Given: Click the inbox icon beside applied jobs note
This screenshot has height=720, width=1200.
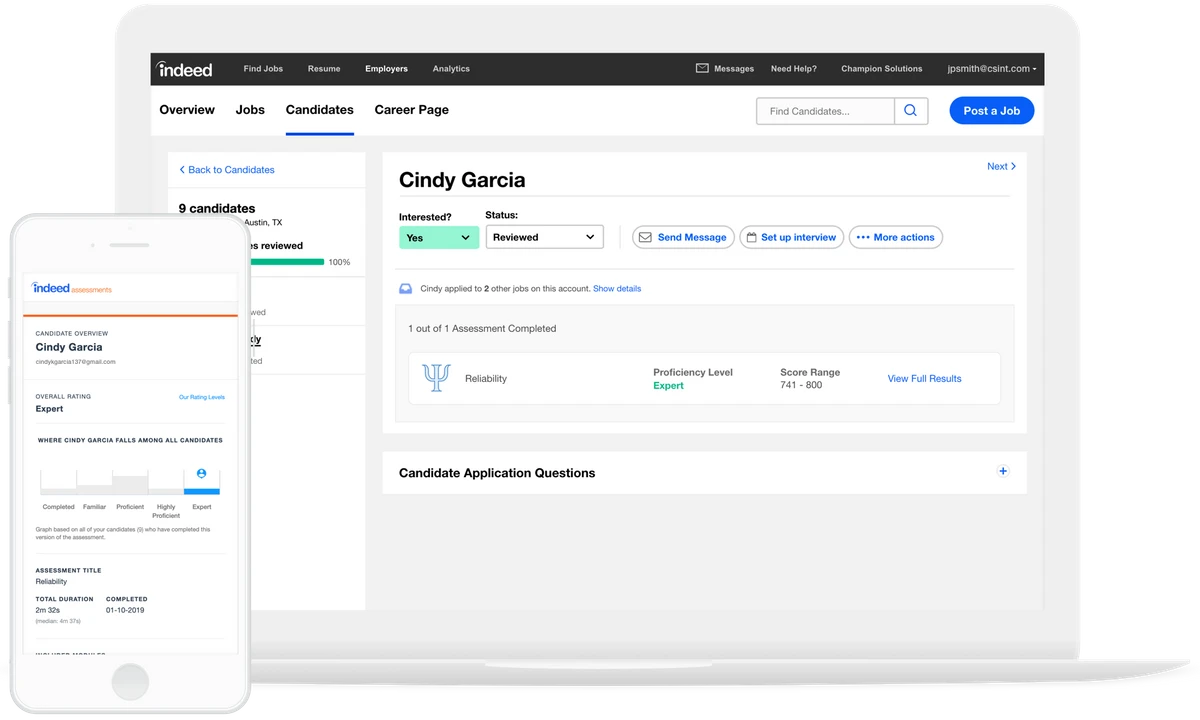Looking at the screenshot, I should (405, 289).
